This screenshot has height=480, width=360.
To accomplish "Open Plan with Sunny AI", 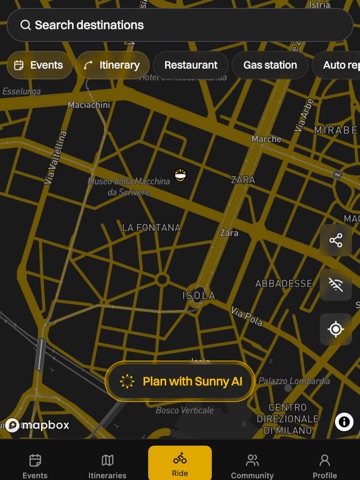I will point(180,381).
